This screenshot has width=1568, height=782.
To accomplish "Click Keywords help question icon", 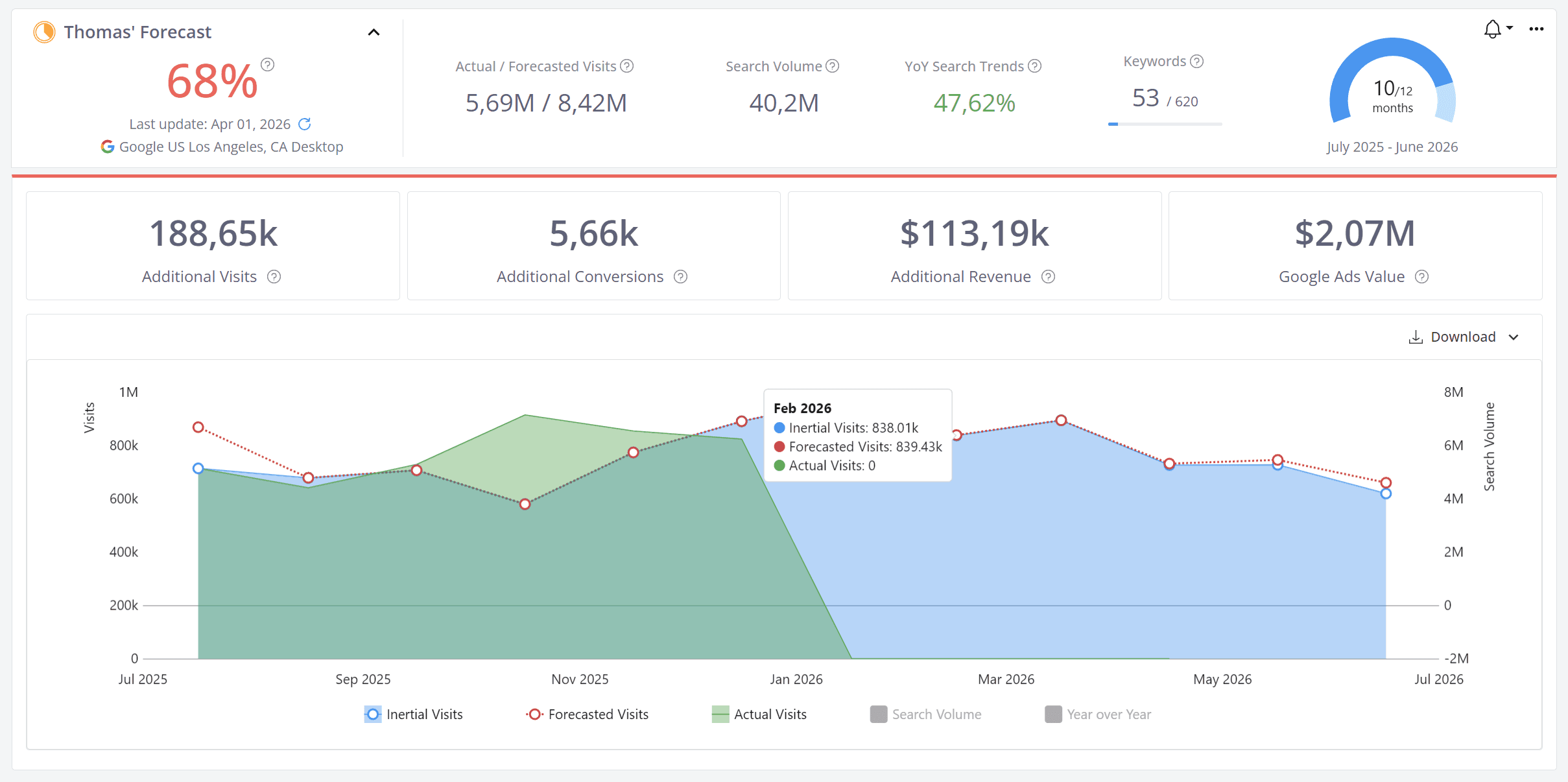I will coord(1197,62).
